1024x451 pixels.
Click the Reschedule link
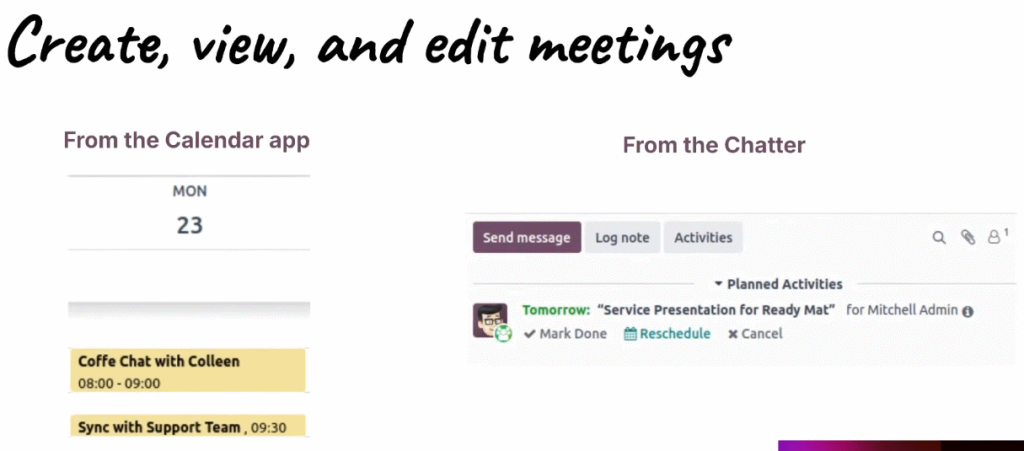click(675, 334)
